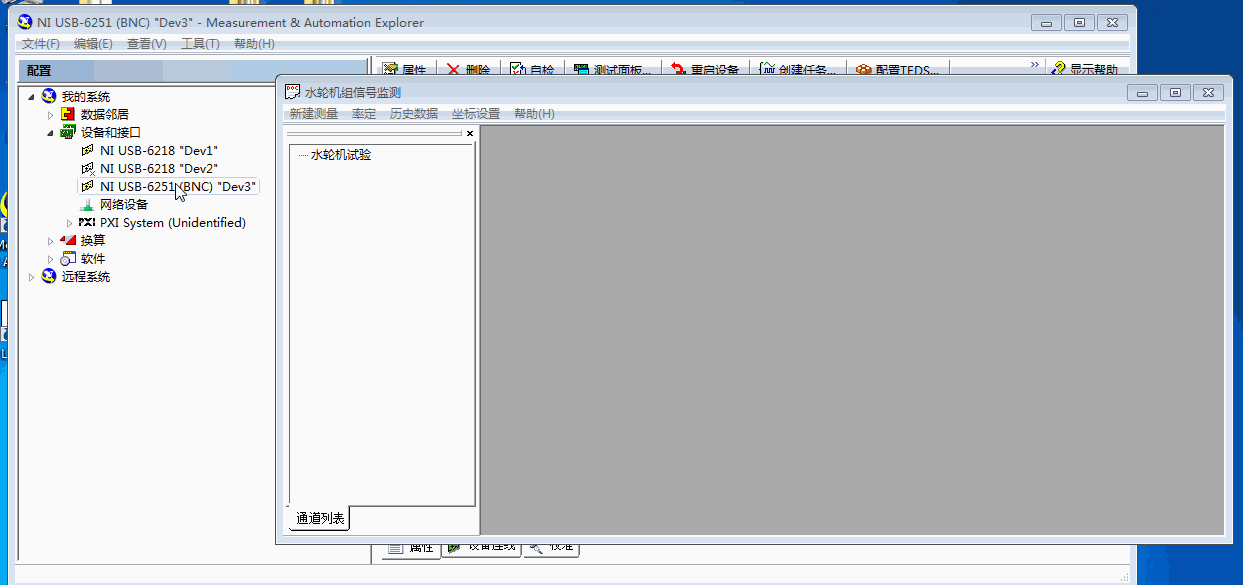Select the 数据邻居 icon in the tree

[68, 115]
